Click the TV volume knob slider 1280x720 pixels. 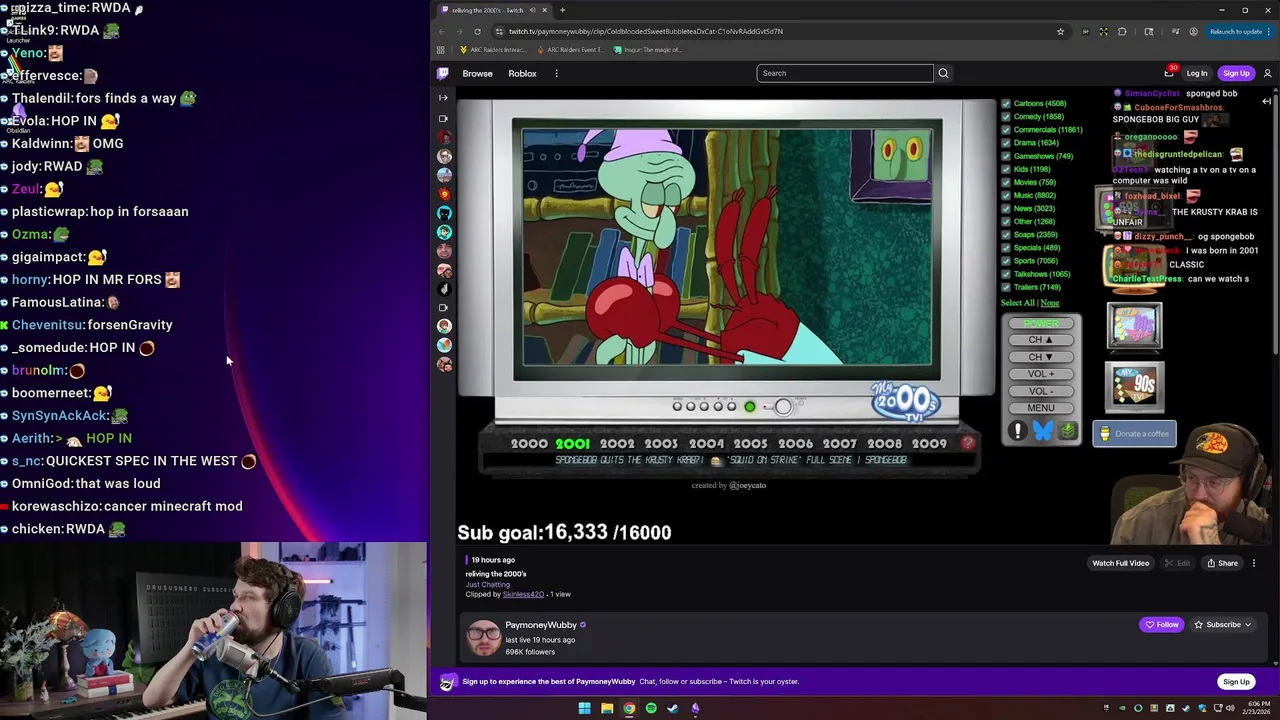[x=783, y=406]
